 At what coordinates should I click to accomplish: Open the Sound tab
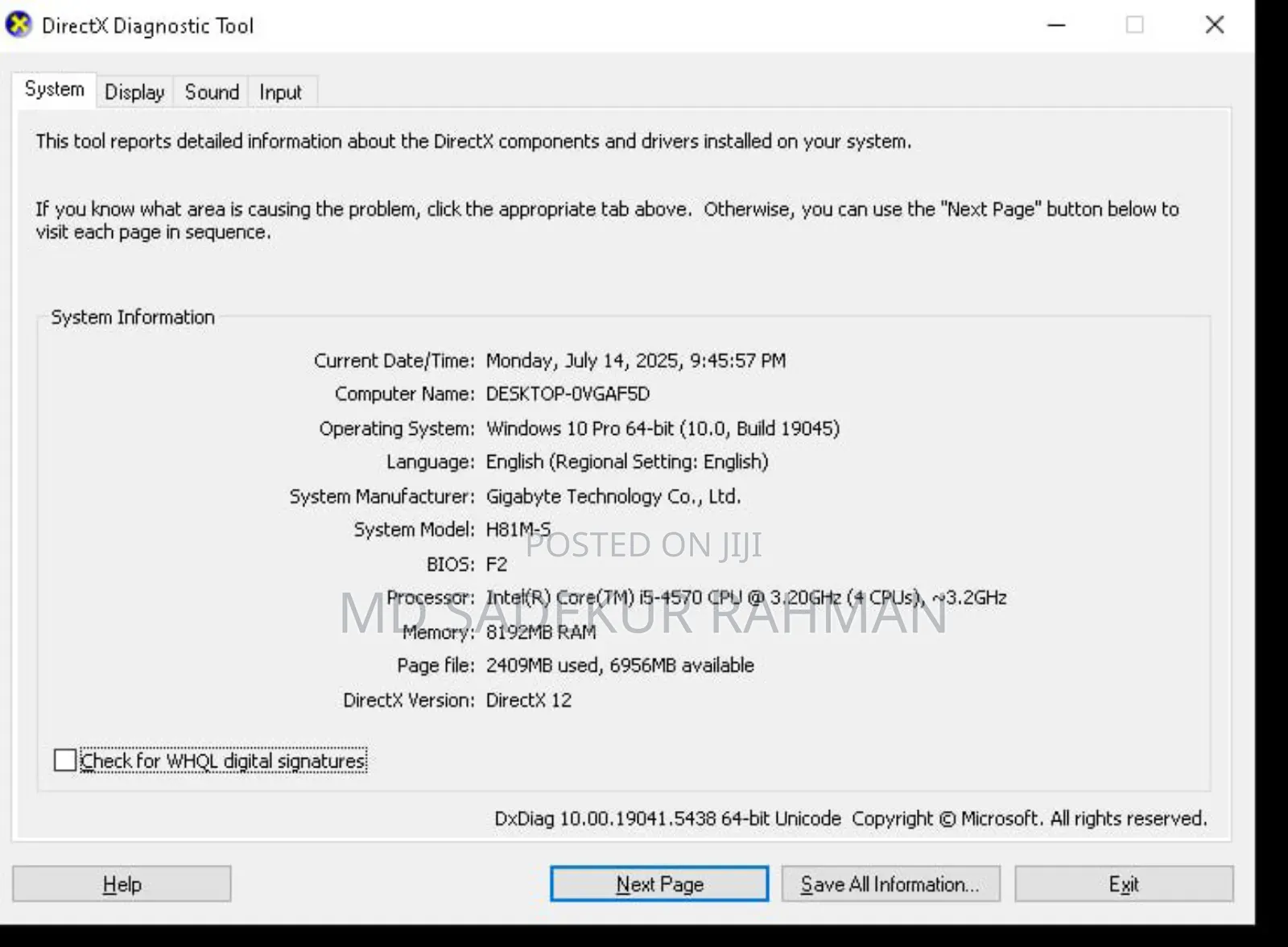[x=212, y=92]
